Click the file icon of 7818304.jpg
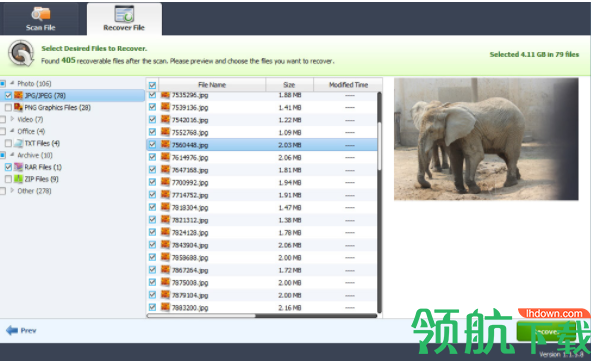 [x=165, y=207]
